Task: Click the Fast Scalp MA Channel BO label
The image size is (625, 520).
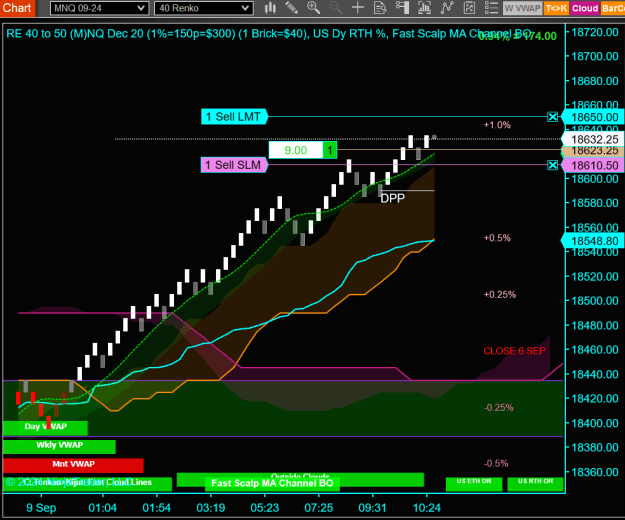Action: 272,483
